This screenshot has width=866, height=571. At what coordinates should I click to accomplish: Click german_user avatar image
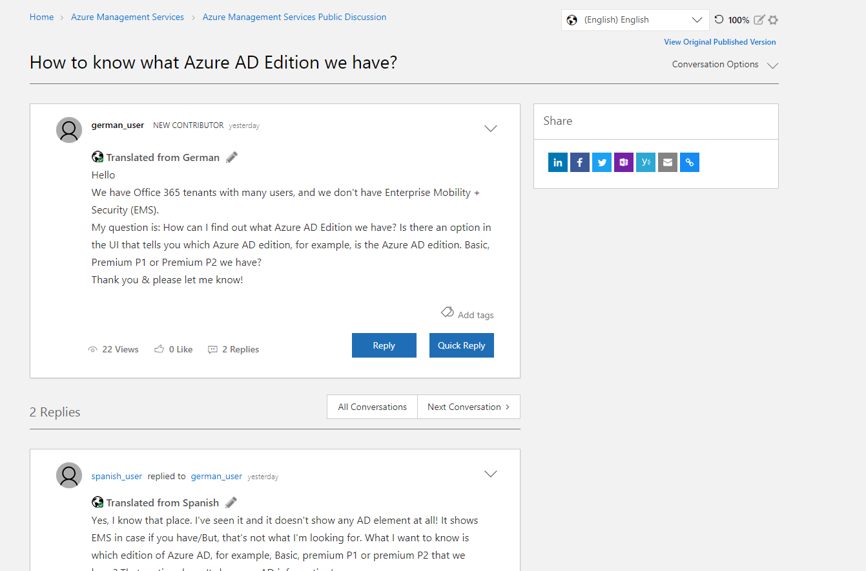click(x=69, y=130)
